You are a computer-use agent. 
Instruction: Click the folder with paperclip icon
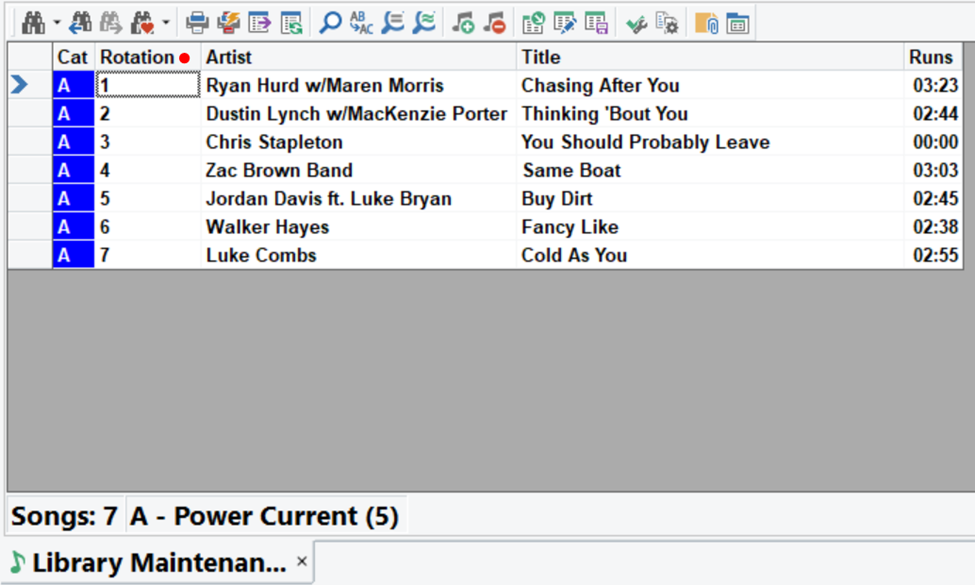pos(707,22)
